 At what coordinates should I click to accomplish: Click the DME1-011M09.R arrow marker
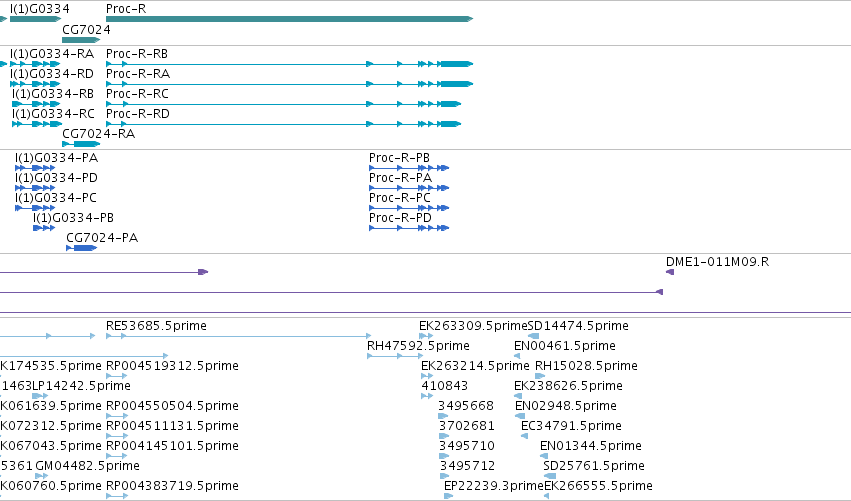point(670,272)
